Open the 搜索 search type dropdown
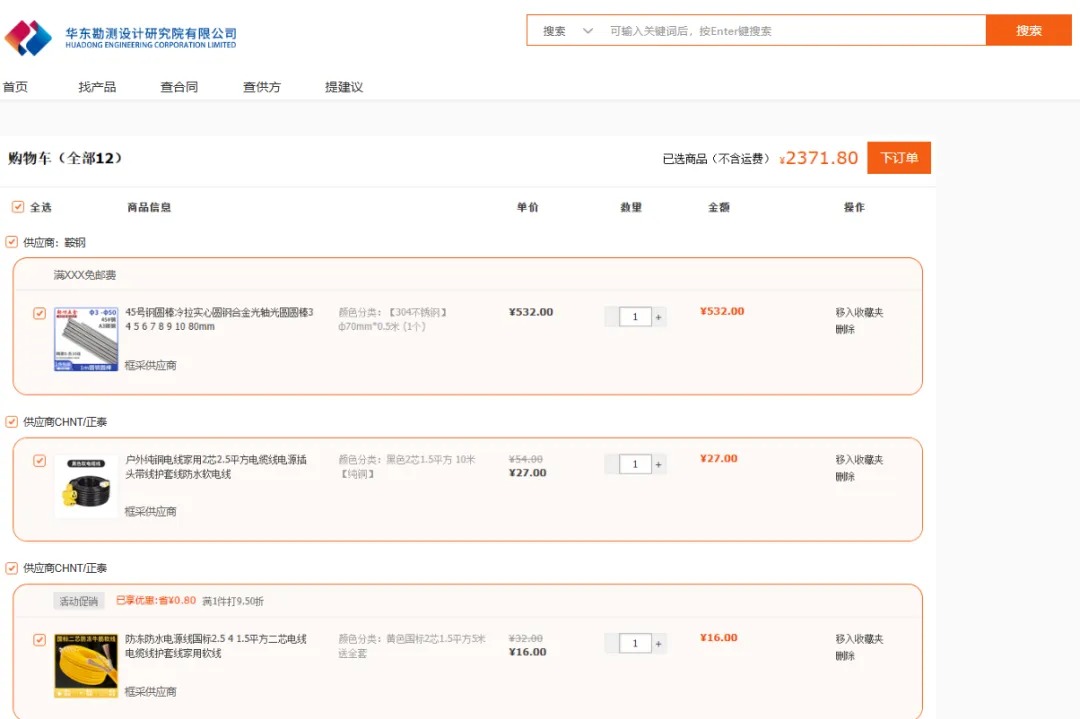The height and width of the screenshot is (719, 1080). pyautogui.click(x=568, y=31)
